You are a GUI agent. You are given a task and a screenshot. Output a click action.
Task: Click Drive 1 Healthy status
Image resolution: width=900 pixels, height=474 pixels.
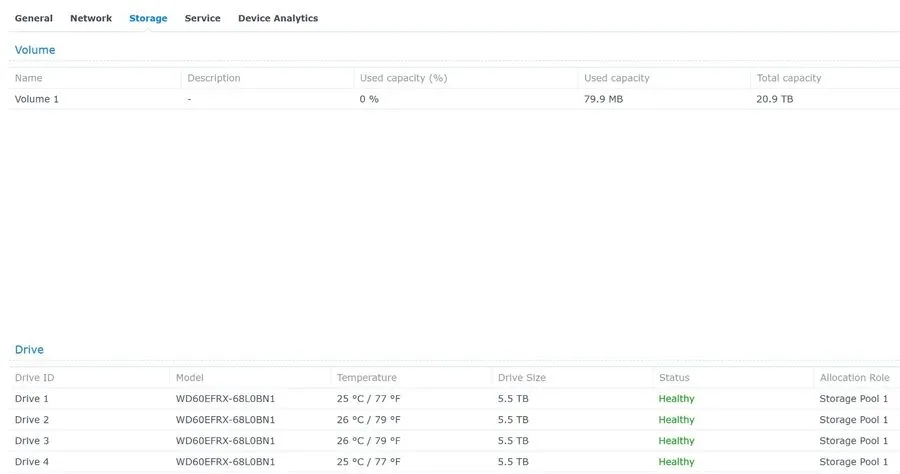[676, 399]
